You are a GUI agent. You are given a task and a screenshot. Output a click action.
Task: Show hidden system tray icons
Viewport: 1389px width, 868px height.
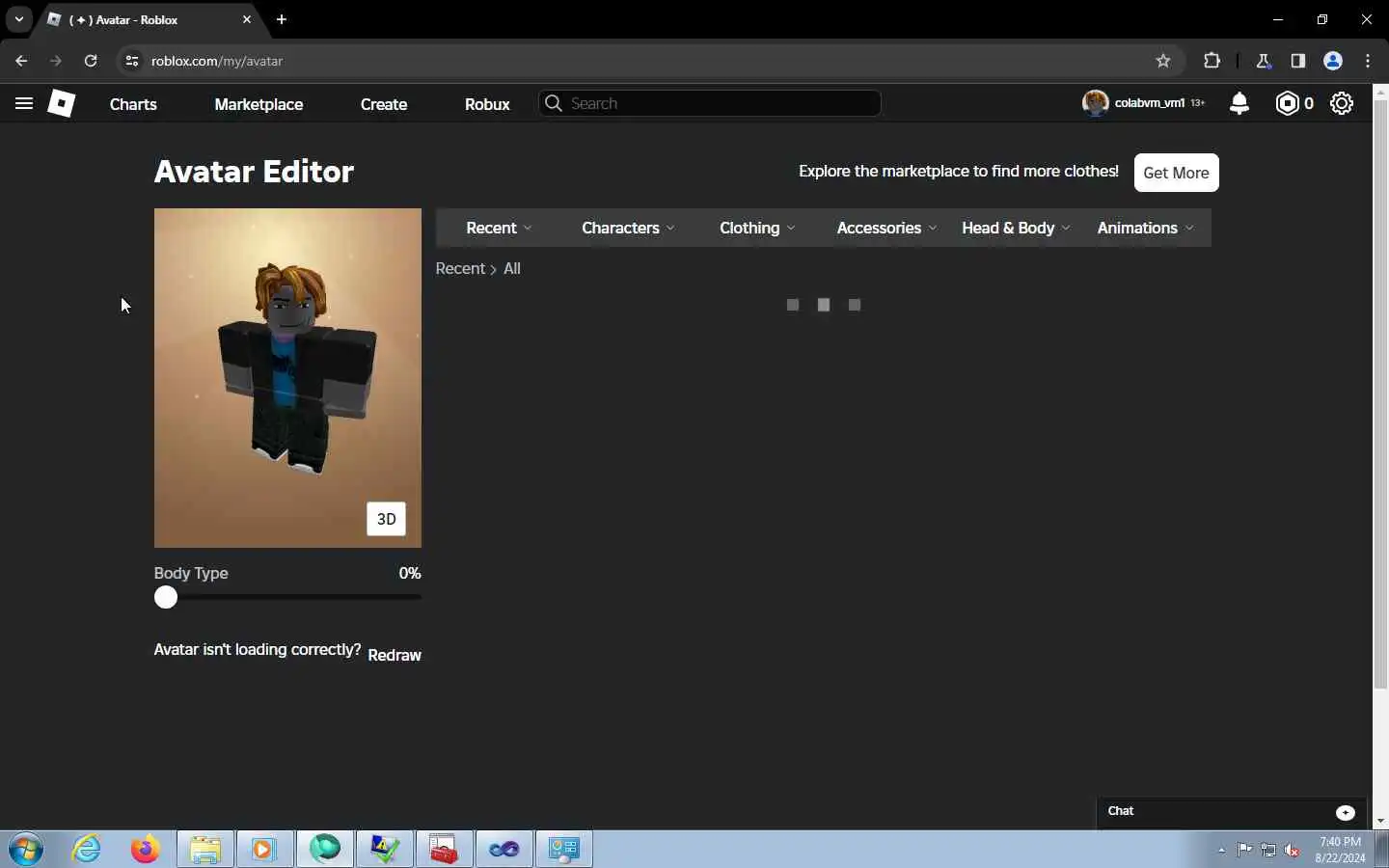coord(1221,850)
